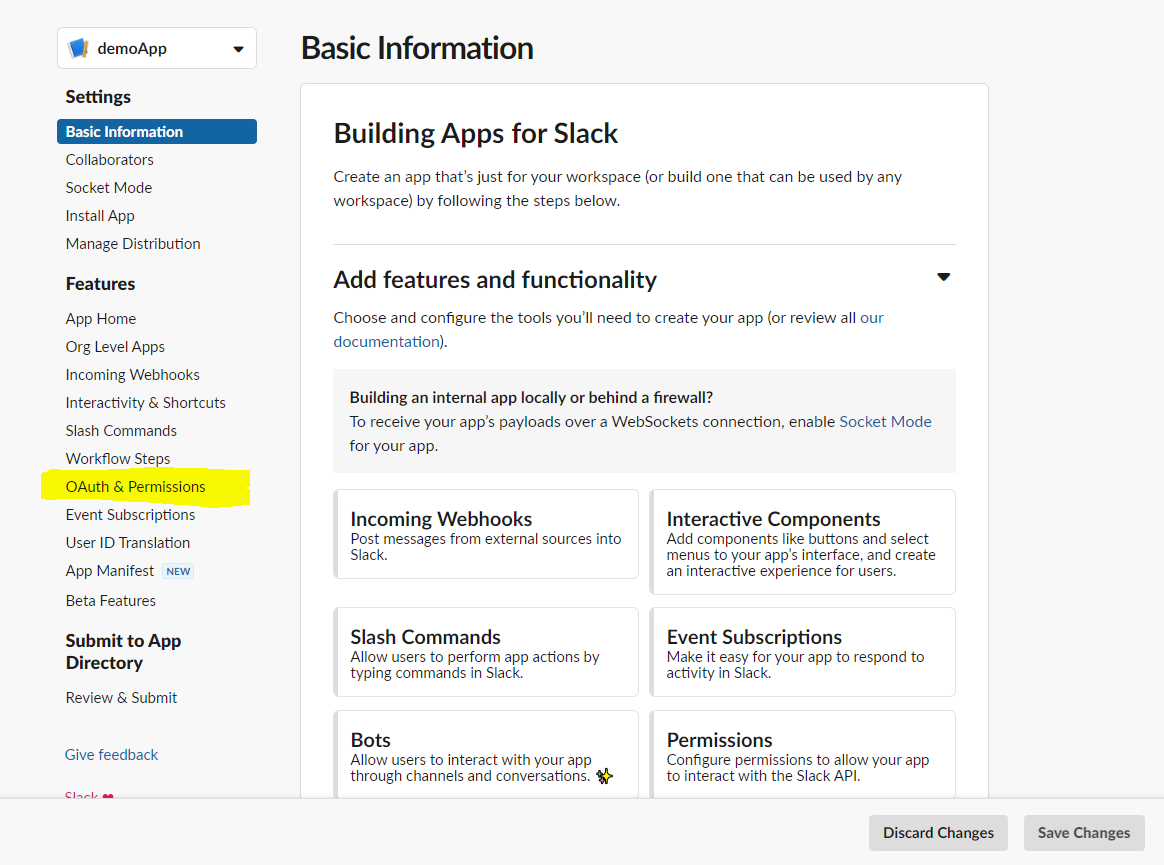This screenshot has width=1164, height=865.
Task: Open the Event Subscriptions feature card
Action: (802, 652)
